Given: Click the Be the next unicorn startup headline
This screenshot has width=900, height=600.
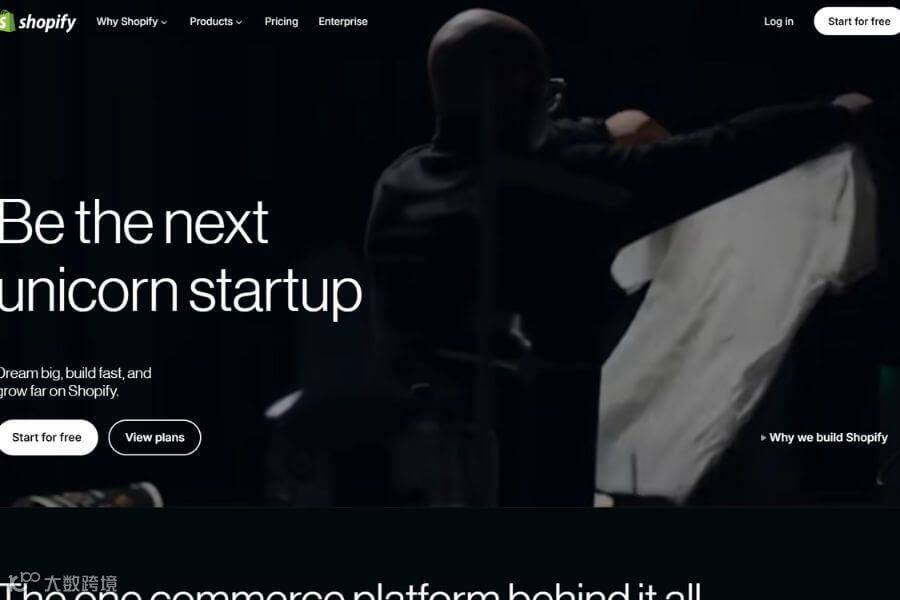Looking at the screenshot, I should [x=180, y=257].
